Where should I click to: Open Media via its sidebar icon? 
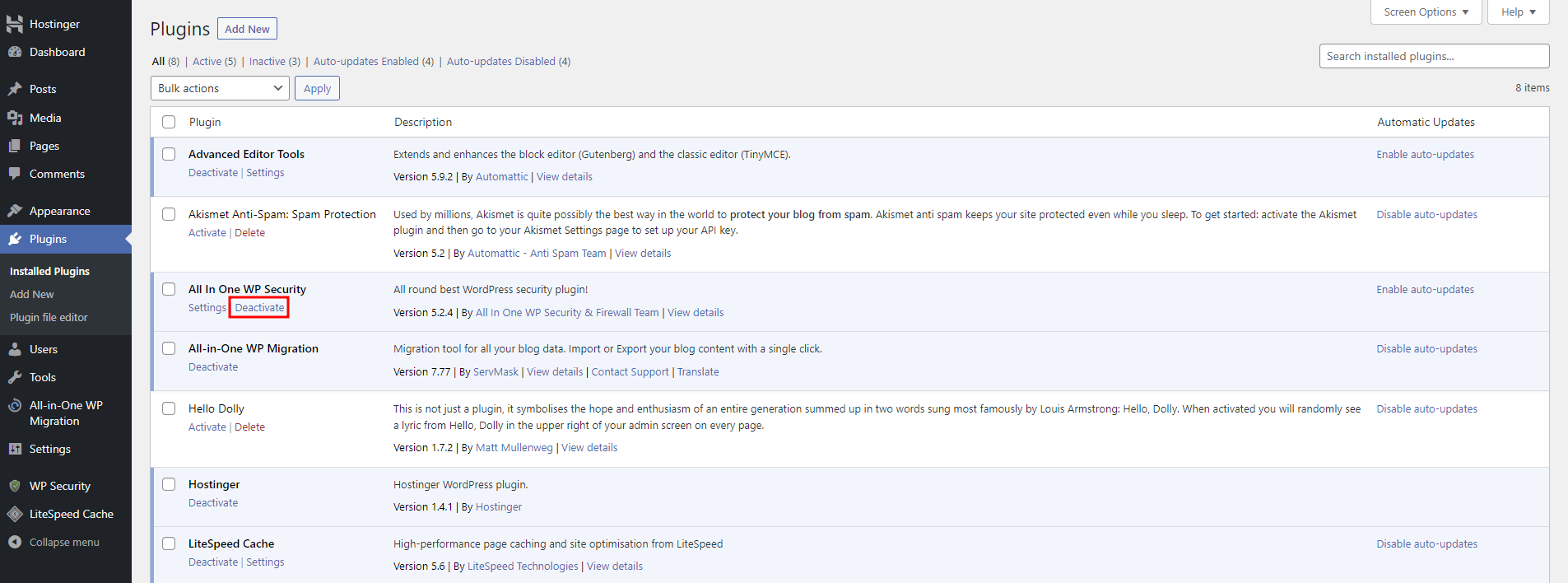[15, 118]
